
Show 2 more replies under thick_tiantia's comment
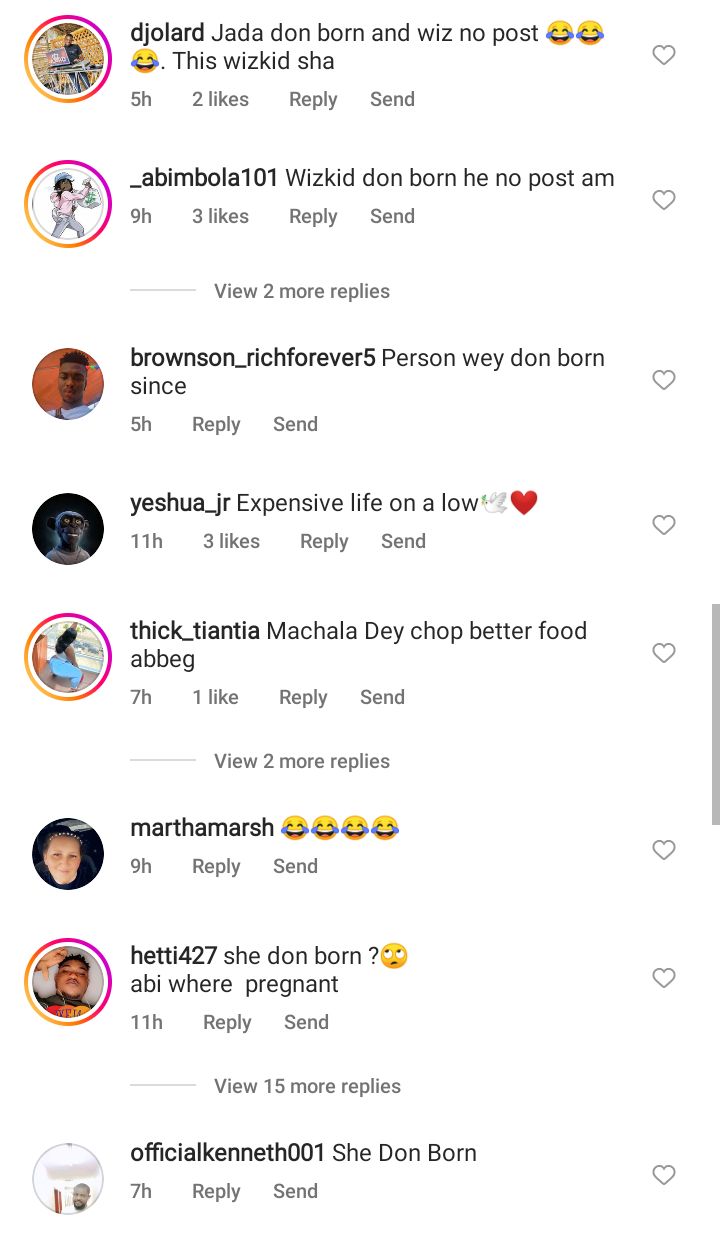[x=301, y=761]
